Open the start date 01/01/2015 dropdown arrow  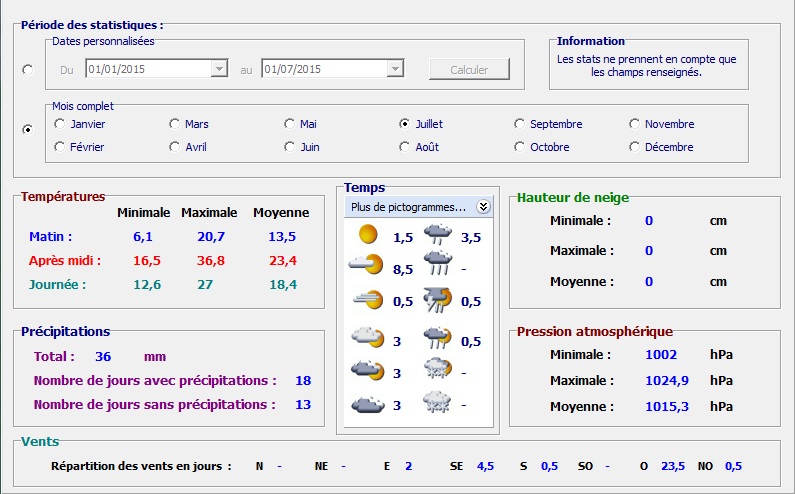(x=219, y=68)
